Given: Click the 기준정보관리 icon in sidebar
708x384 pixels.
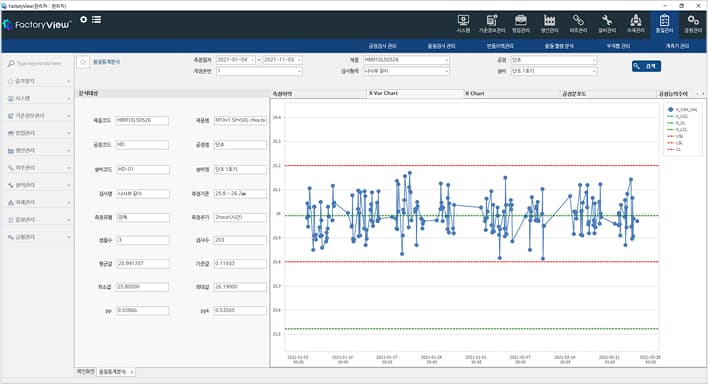Looking at the screenshot, I should point(10,116).
